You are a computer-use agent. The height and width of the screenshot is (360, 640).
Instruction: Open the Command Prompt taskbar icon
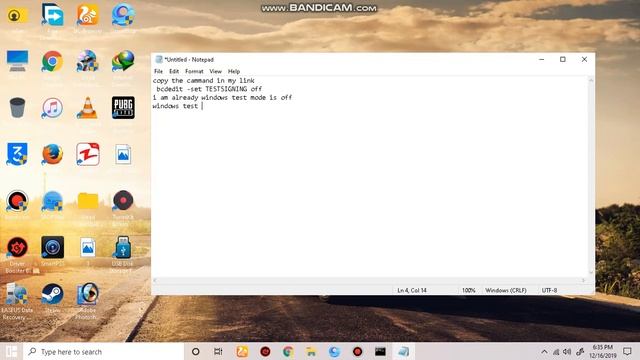coord(380,351)
